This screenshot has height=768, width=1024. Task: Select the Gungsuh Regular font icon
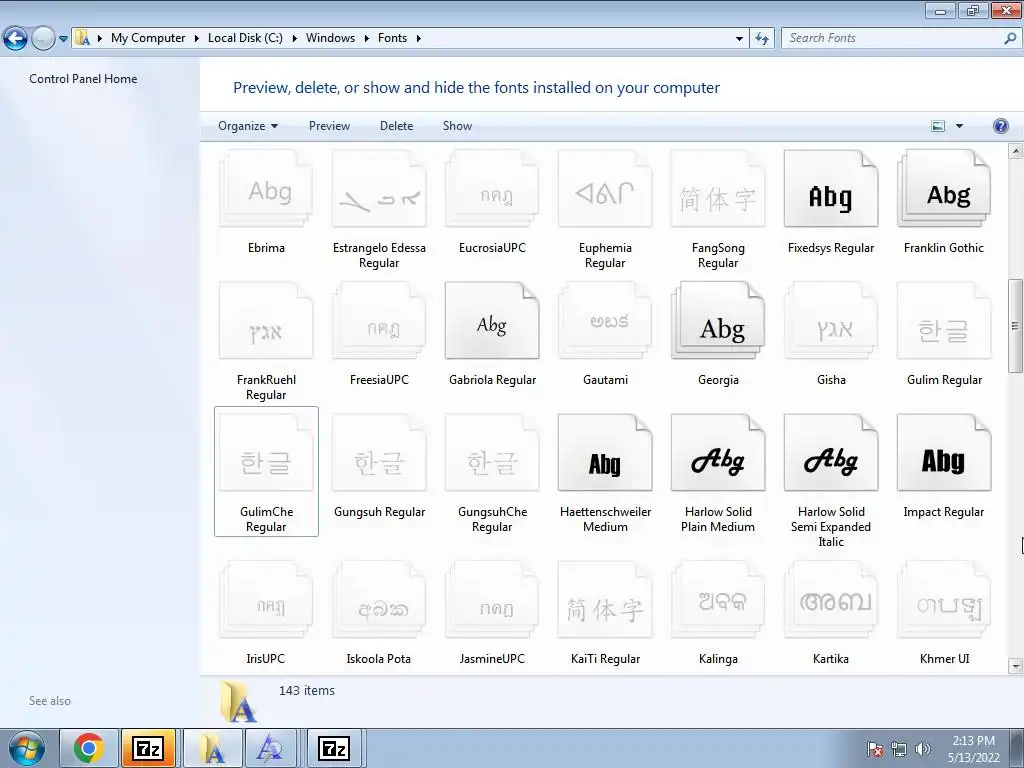pos(379,452)
